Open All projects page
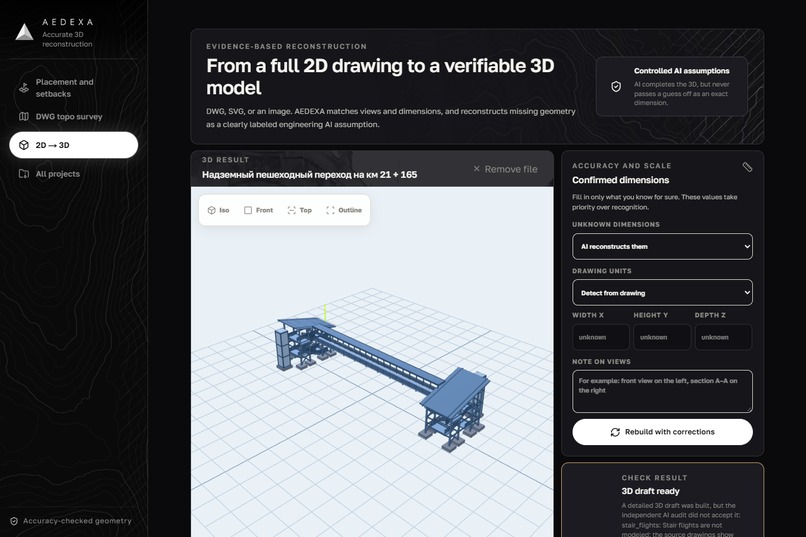 pyautogui.click(x=74, y=174)
